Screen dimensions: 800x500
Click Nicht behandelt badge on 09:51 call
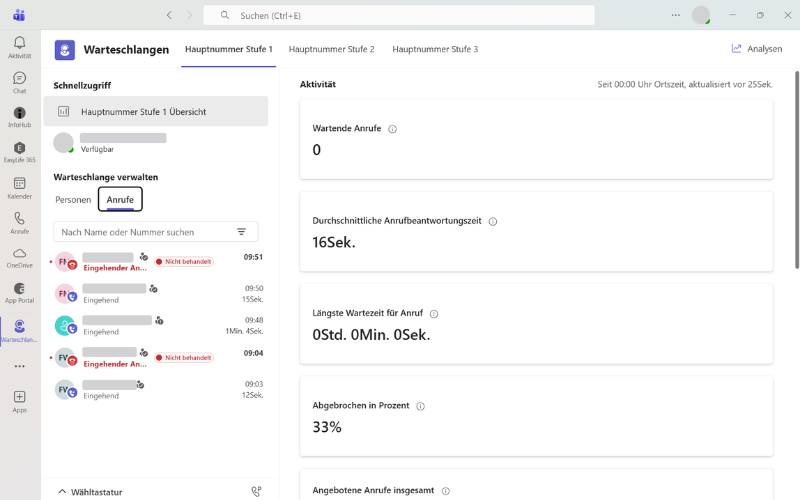(x=184, y=261)
